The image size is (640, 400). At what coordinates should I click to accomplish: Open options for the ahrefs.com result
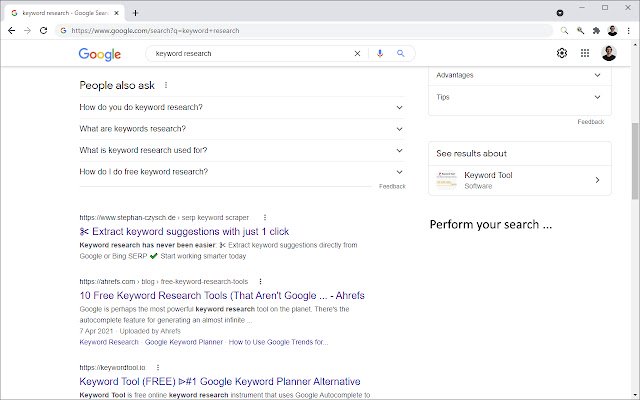click(260, 282)
